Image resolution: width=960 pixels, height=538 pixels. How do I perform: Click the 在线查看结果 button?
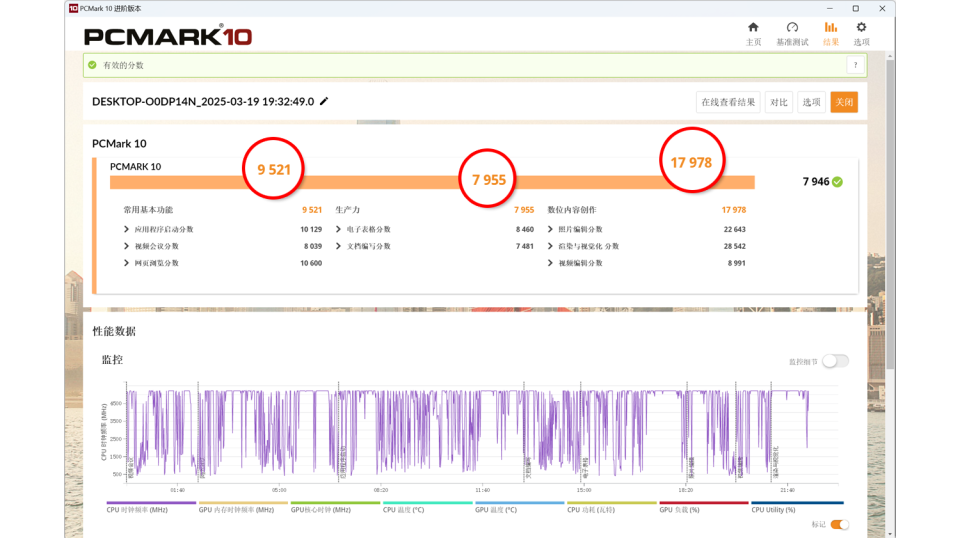pos(728,102)
